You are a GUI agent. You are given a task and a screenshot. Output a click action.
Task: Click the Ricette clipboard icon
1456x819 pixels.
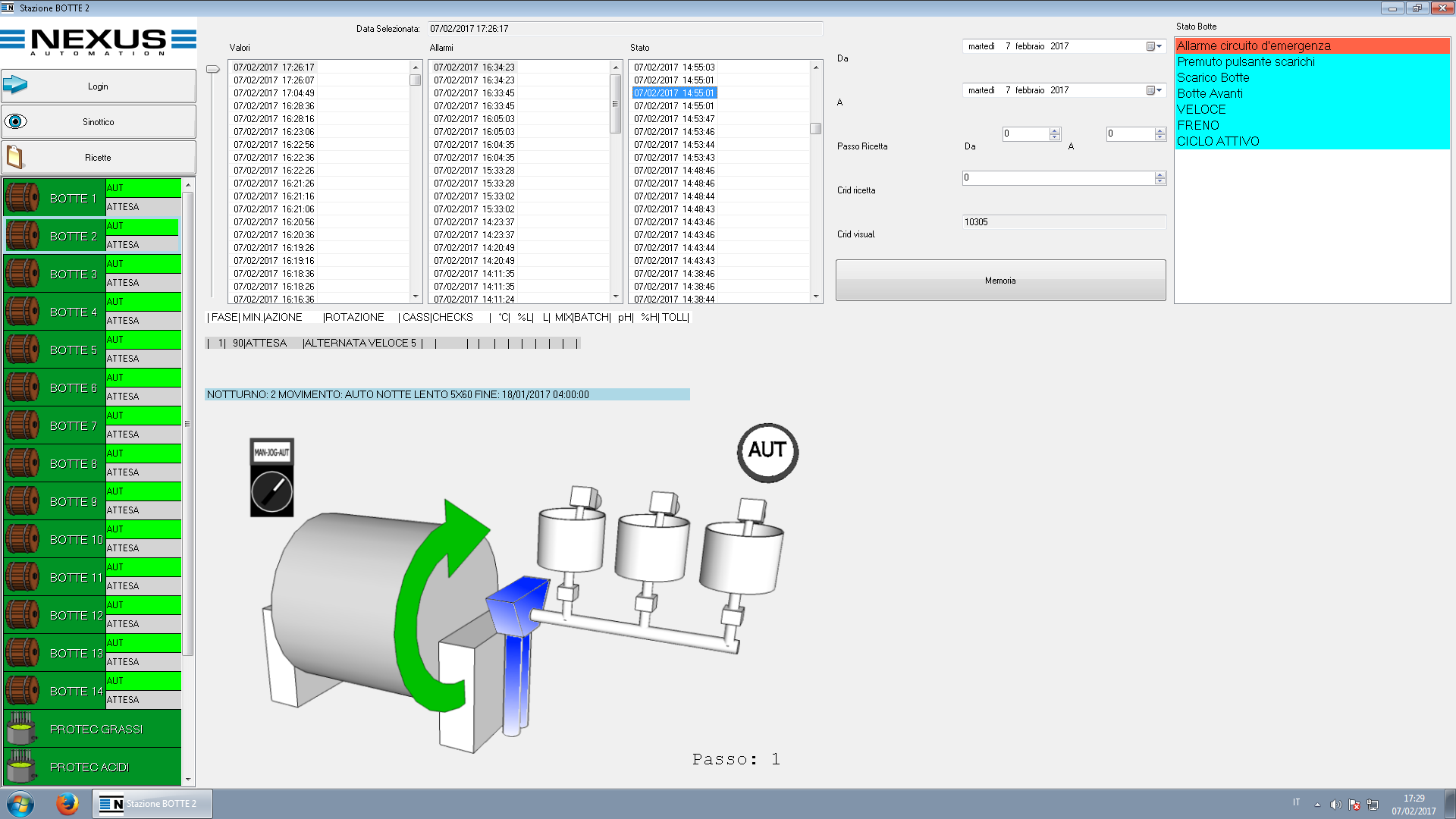(x=15, y=157)
